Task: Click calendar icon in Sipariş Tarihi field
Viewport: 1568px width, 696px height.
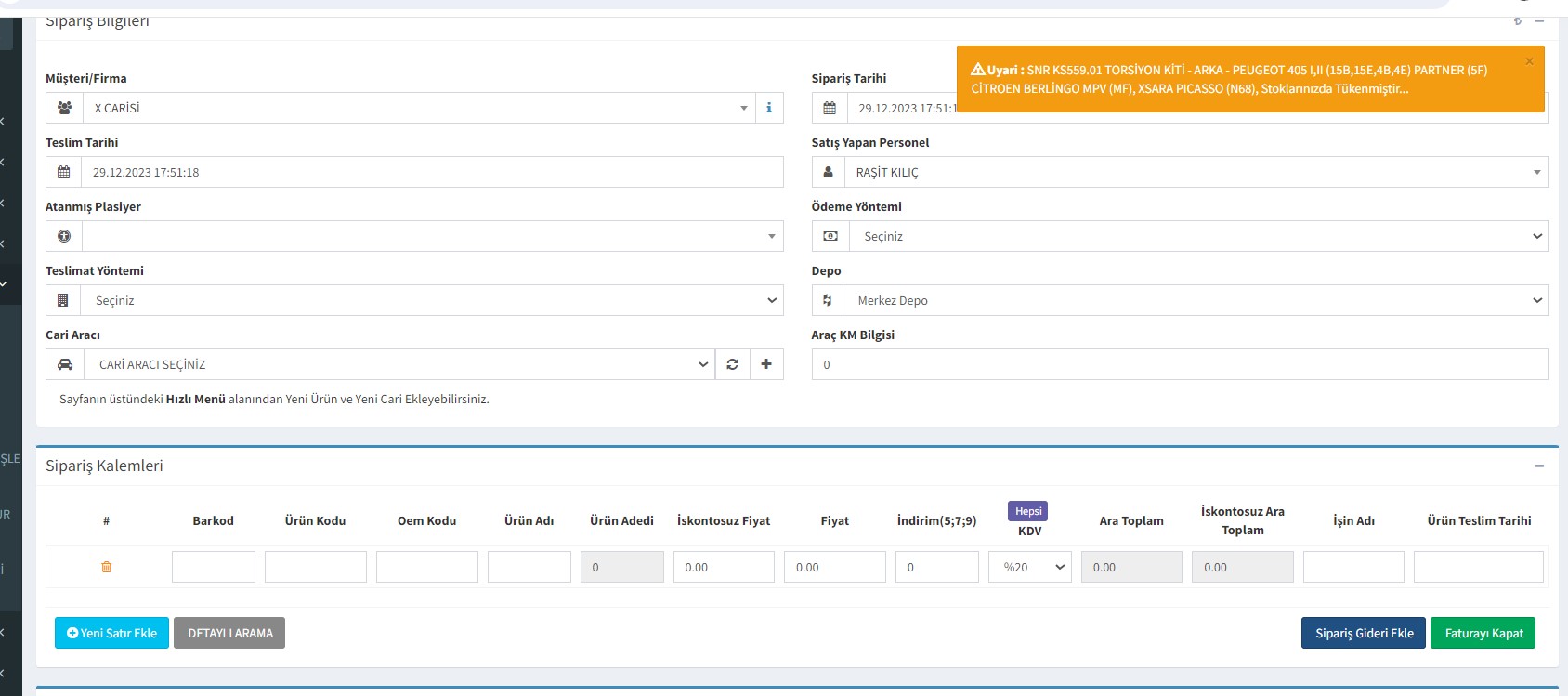Action: pos(830,108)
